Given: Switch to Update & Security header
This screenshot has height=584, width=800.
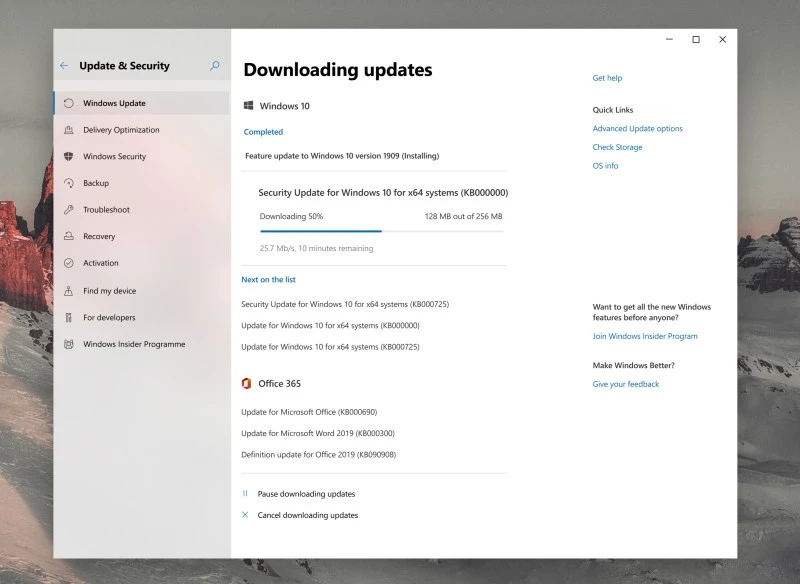Looking at the screenshot, I should click(x=123, y=64).
